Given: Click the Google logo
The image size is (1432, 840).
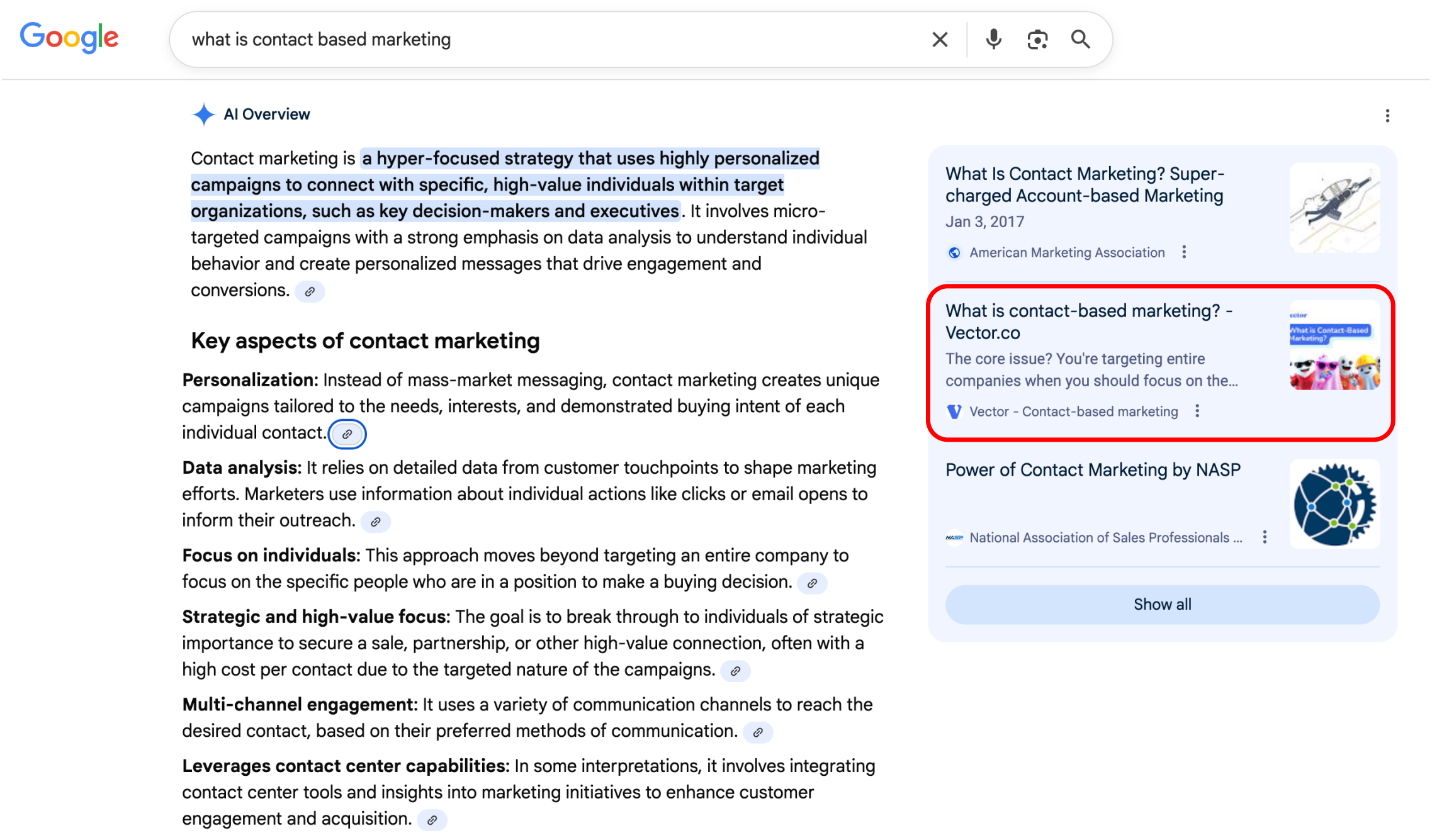Looking at the screenshot, I should click(x=69, y=38).
